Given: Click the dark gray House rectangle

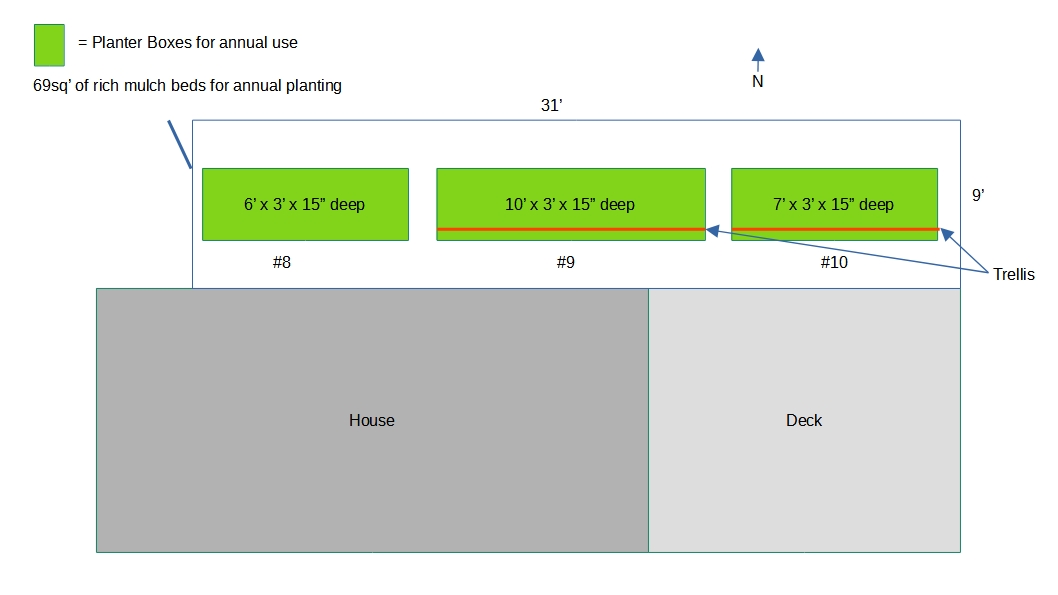Looking at the screenshot, I should pos(372,420).
